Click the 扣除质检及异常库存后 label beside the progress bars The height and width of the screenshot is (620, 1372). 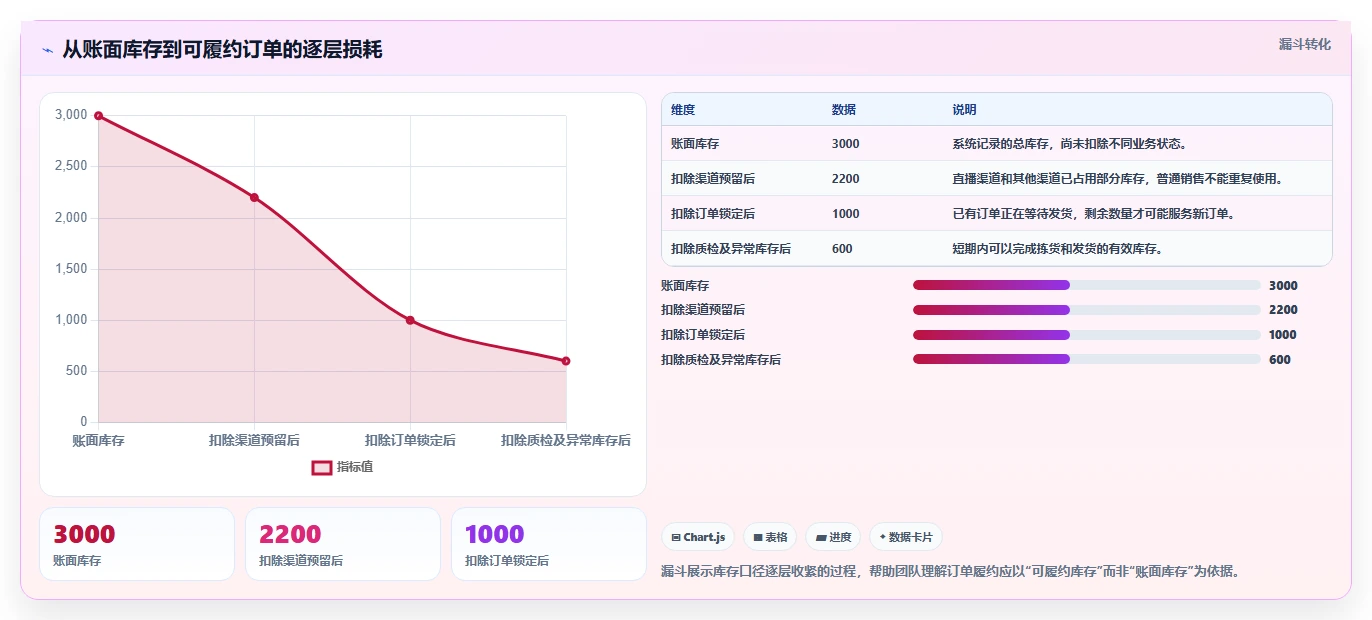[721, 360]
